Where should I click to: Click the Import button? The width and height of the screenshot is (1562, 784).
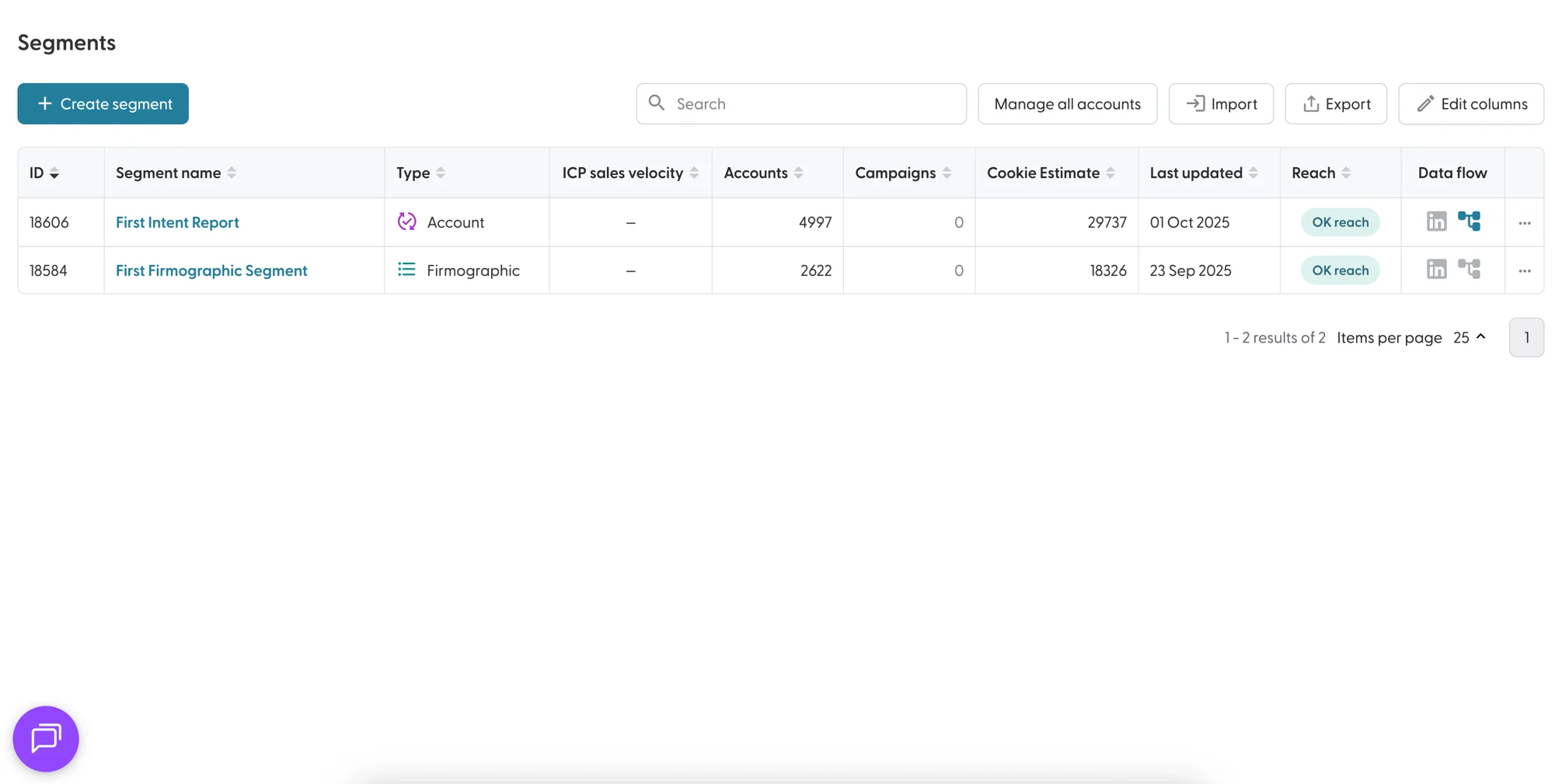click(1221, 103)
